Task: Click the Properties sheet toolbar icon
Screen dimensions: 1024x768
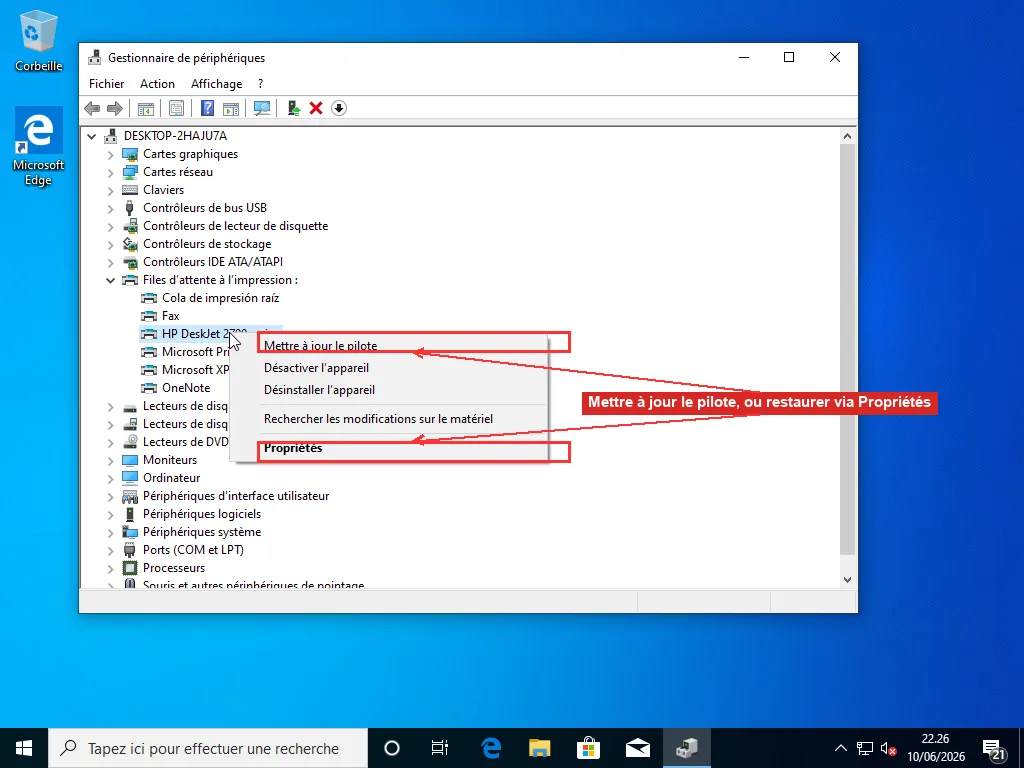Action: pyautogui.click(x=176, y=108)
